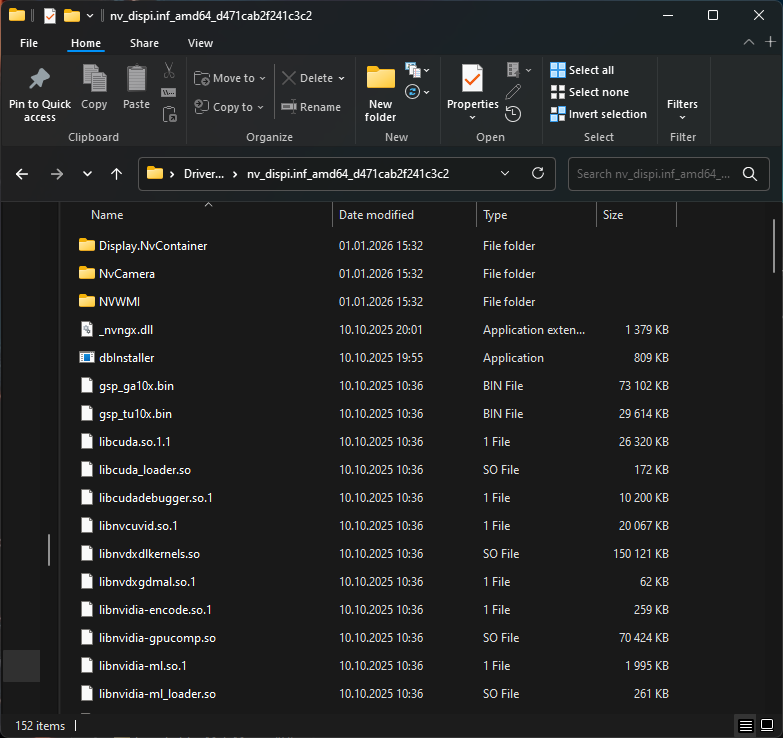Image resolution: width=783 pixels, height=738 pixels.
Task: Switch to Large icons view in status bar
Action: 767,725
